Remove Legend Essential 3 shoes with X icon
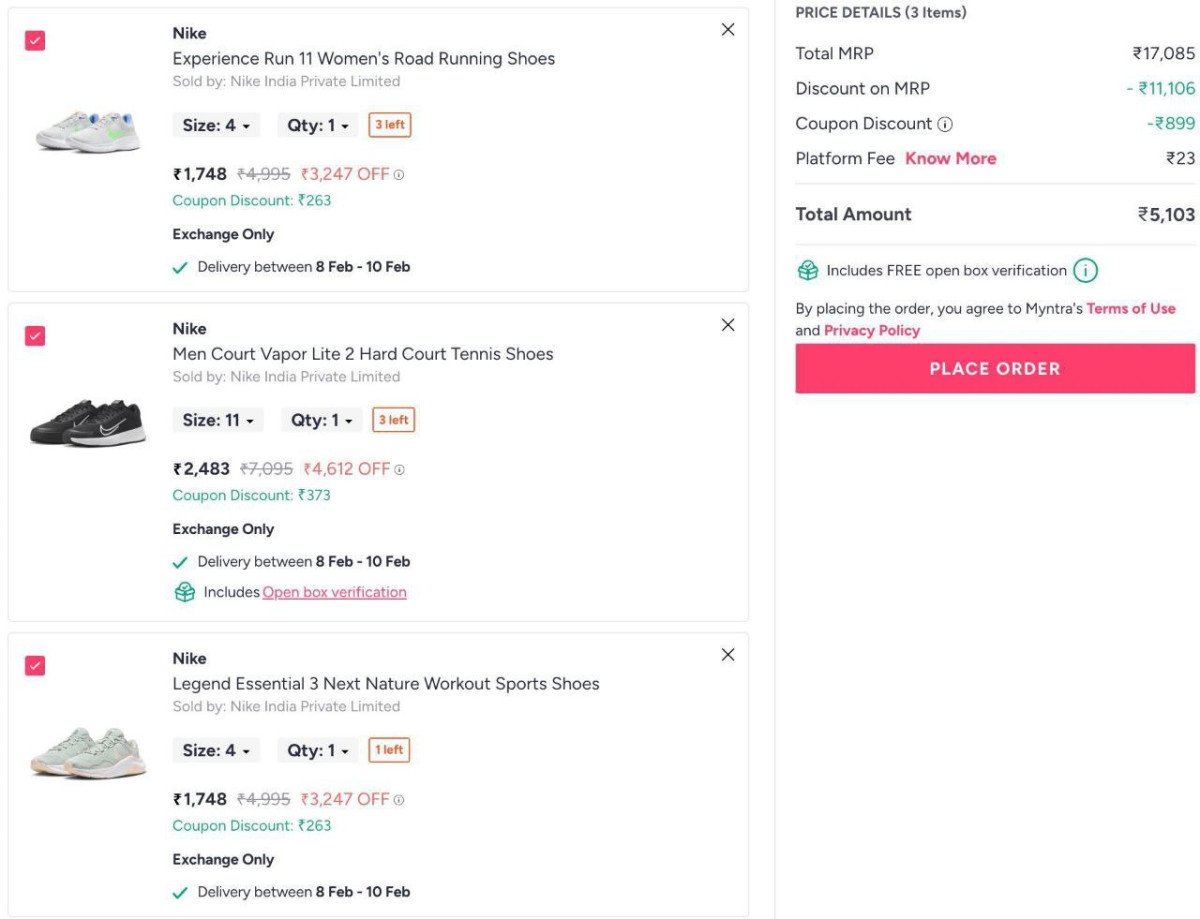Screen dimensions: 1200x919 [x=728, y=655]
